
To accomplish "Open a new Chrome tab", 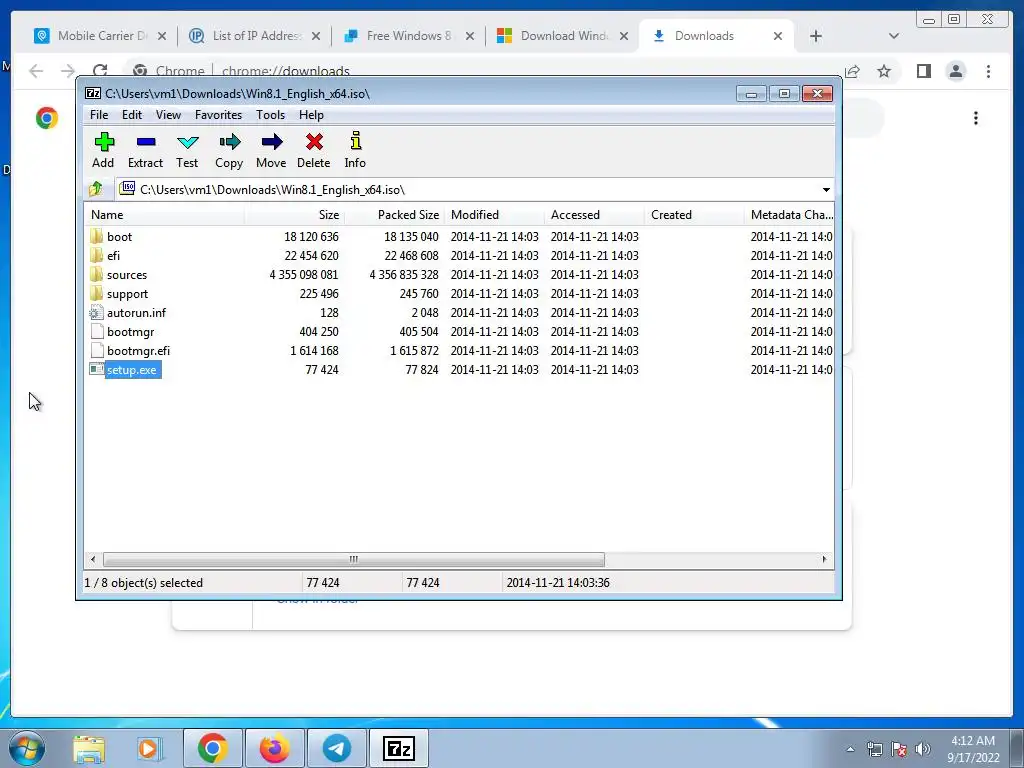I will click(x=816, y=36).
